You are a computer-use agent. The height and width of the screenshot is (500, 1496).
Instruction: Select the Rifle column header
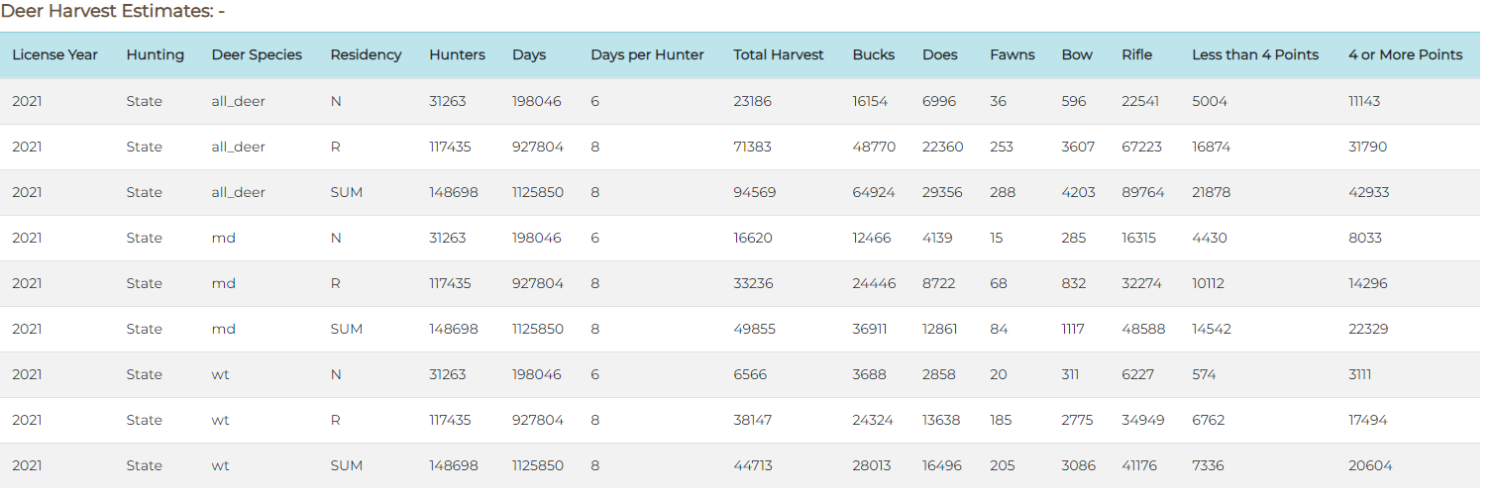(x=1137, y=55)
